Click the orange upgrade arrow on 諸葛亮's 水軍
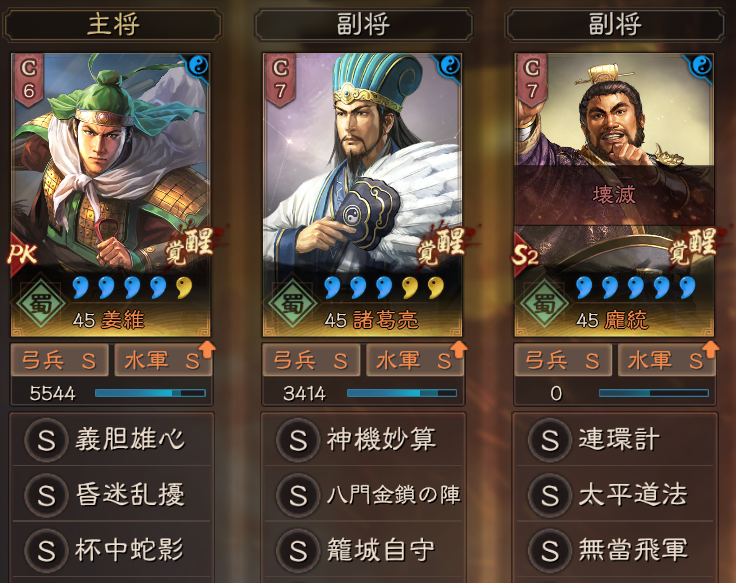Screen dimensions: 736x583 click(x=459, y=350)
